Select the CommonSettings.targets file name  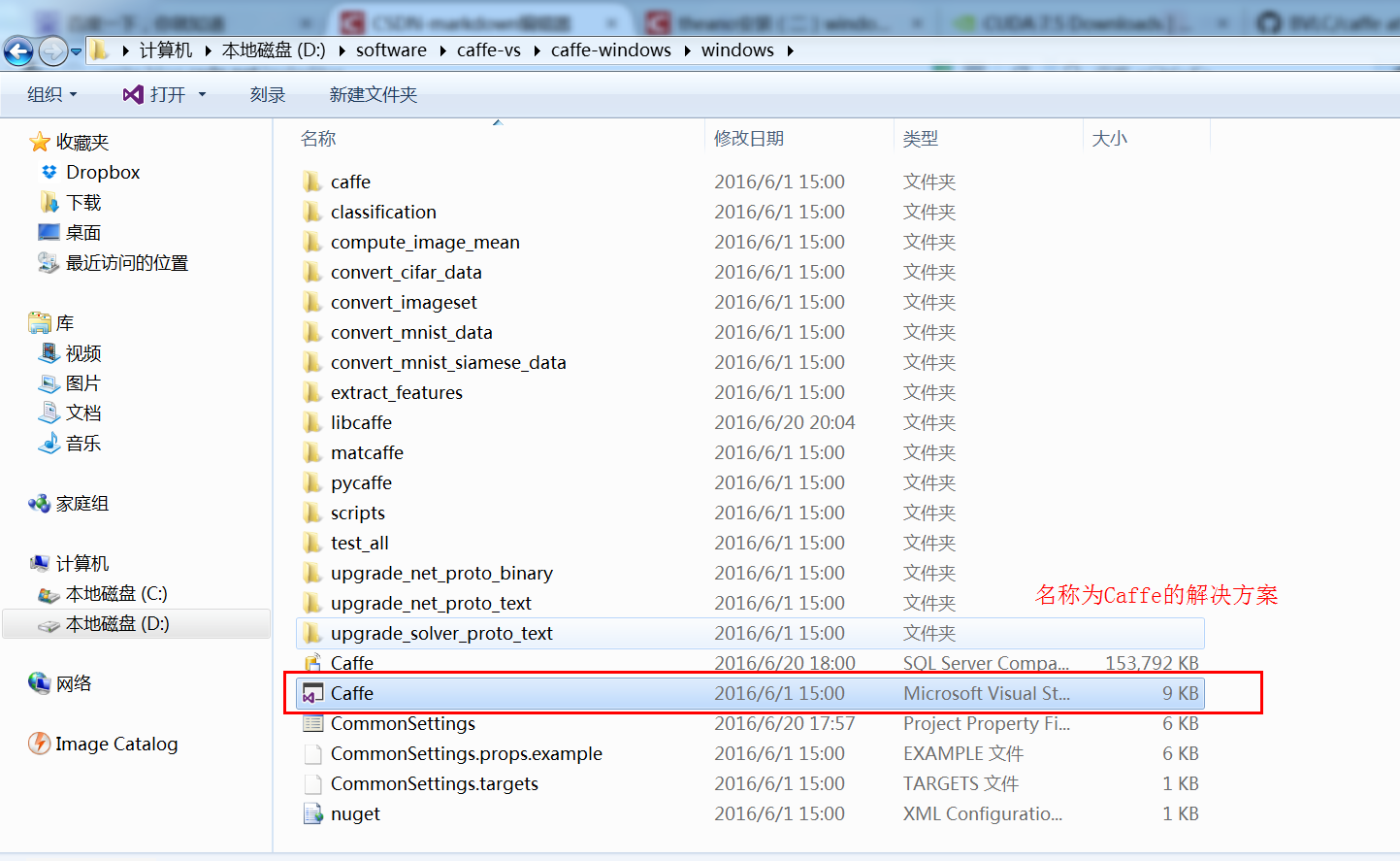pyautogui.click(x=435, y=783)
